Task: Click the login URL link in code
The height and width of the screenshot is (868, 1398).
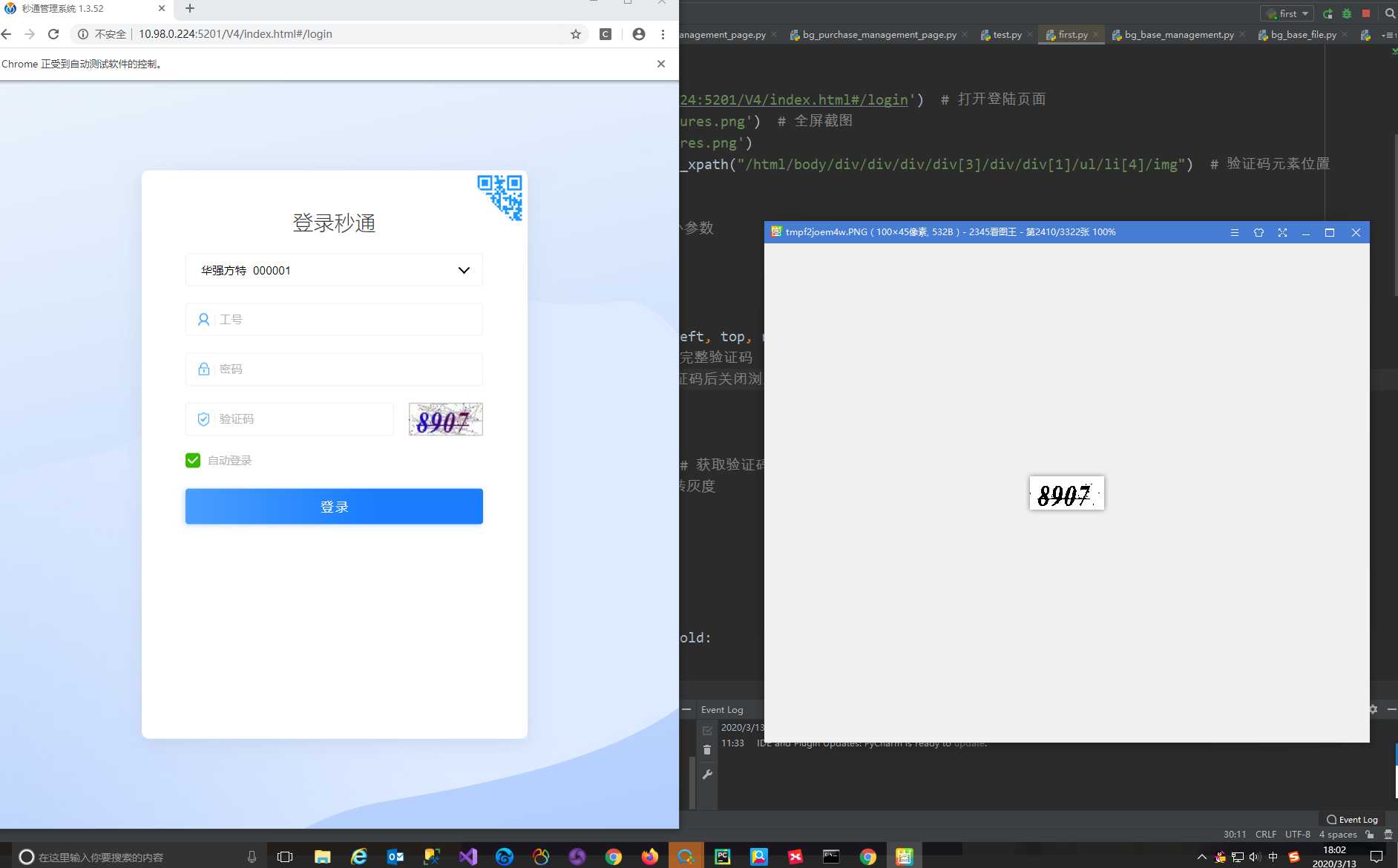Action: [x=794, y=99]
